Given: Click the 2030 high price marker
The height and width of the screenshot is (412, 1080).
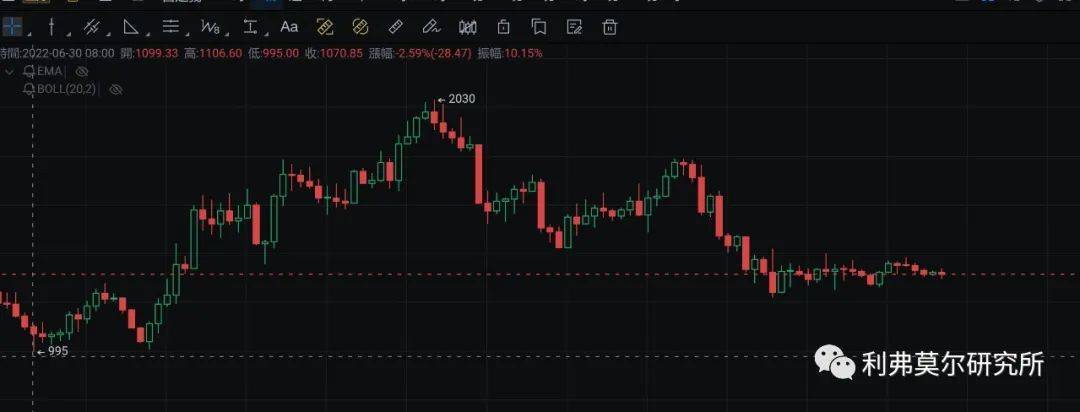Looking at the screenshot, I should click(459, 99).
